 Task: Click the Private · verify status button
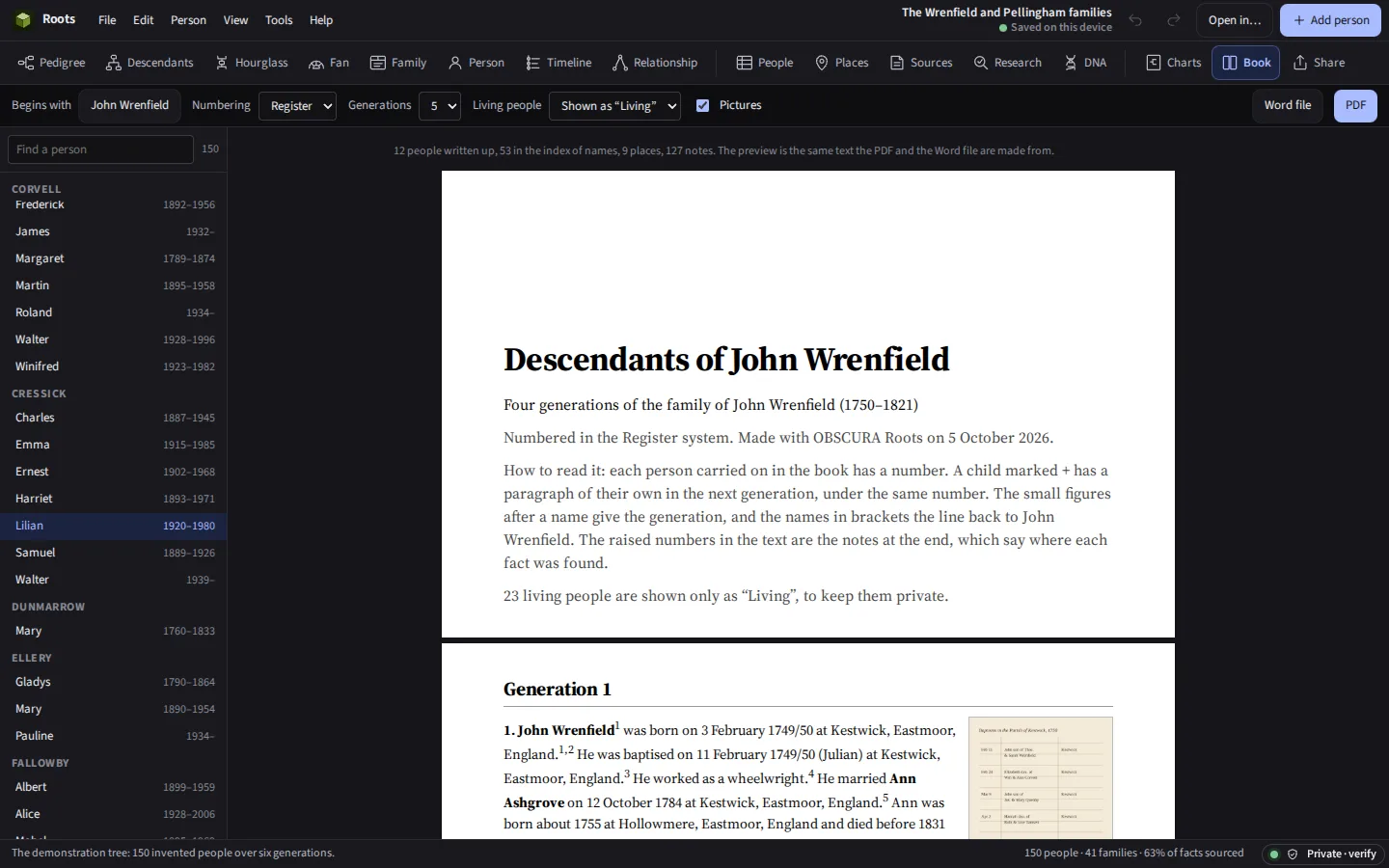(x=1323, y=854)
